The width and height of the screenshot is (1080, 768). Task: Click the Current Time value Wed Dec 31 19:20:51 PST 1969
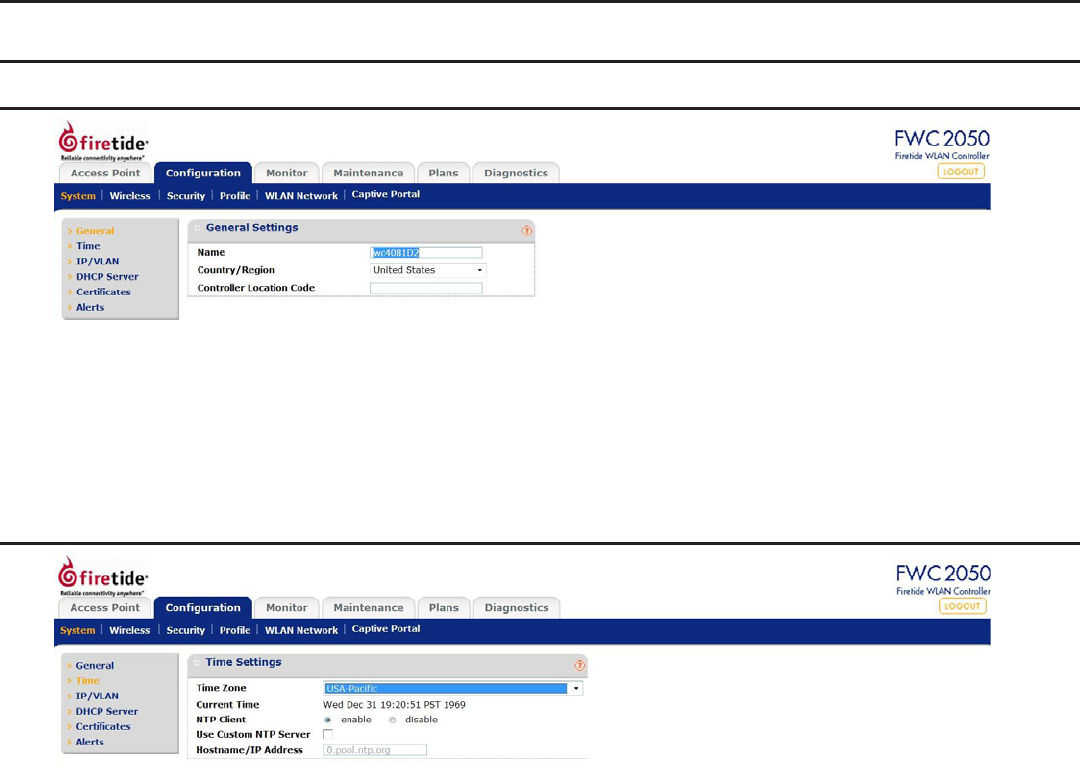tap(394, 705)
